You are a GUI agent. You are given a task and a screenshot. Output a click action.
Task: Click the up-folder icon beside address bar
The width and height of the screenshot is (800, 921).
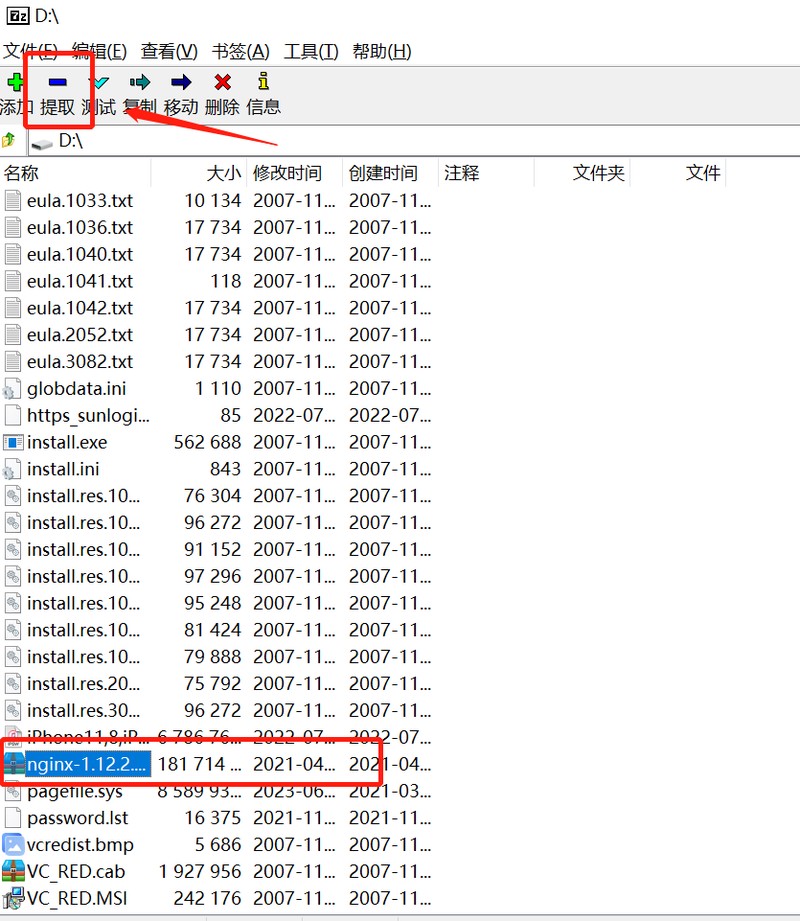(x=9, y=140)
